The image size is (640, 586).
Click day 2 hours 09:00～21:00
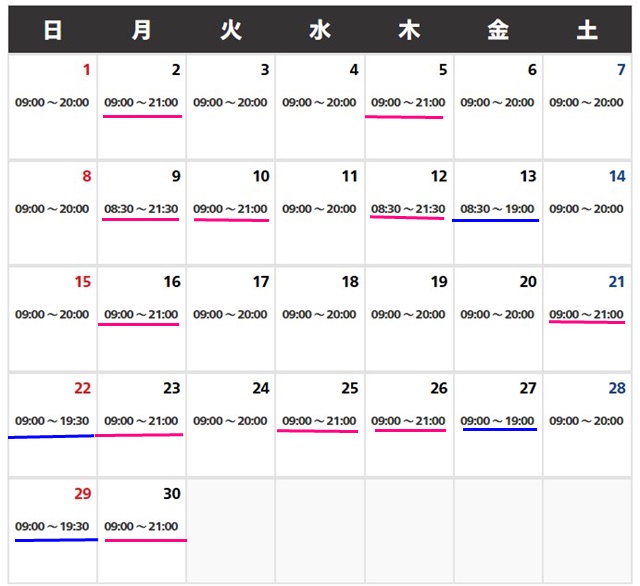[142, 103]
